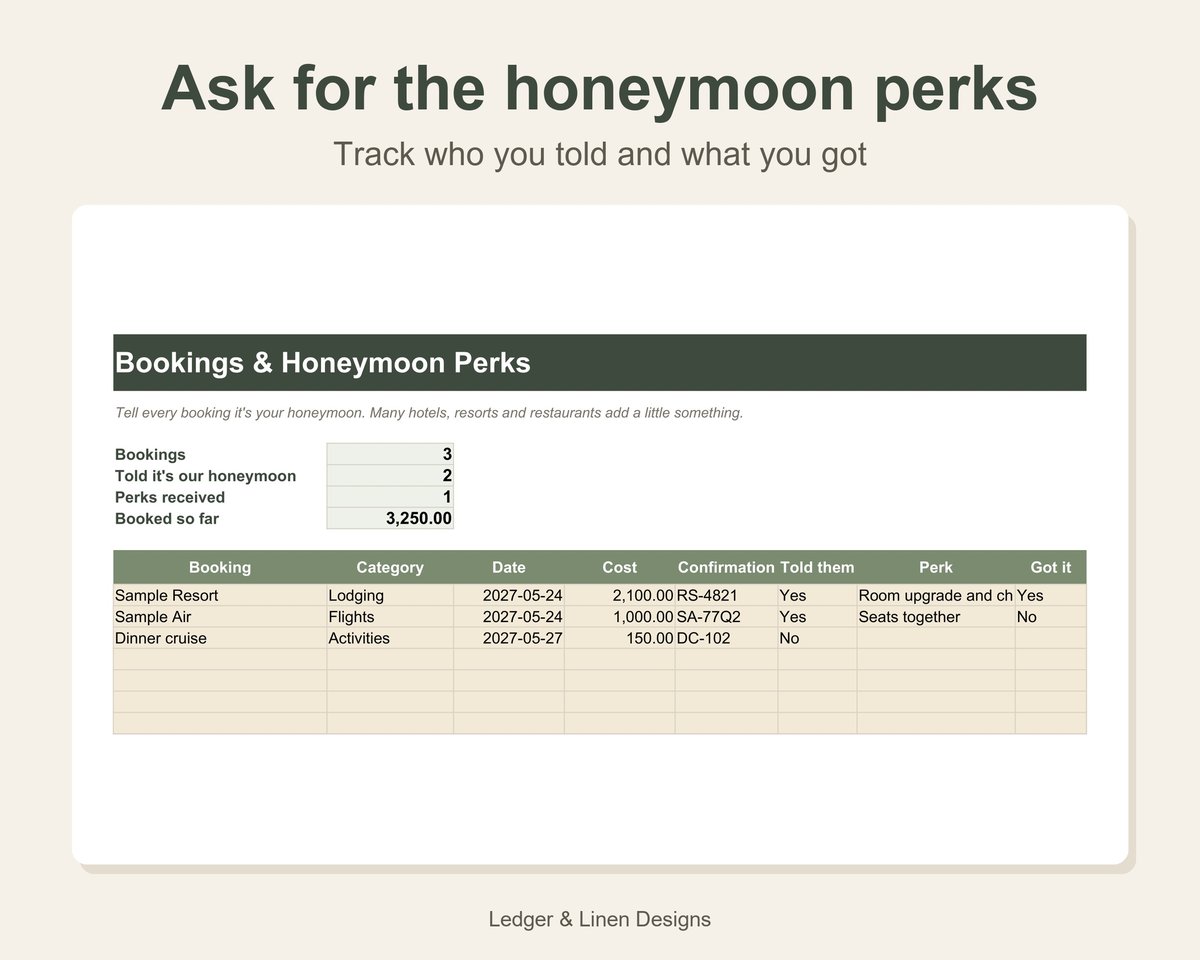Select the 'Sample Air' booking cell
This screenshot has height=960, width=1200.
(x=220, y=617)
